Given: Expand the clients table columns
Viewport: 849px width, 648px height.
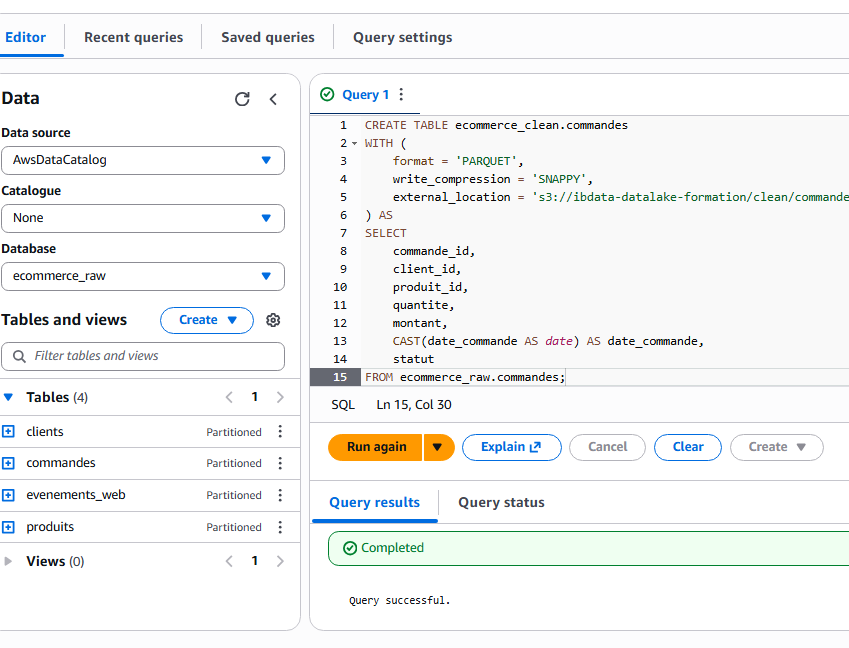Looking at the screenshot, I should click(8, 431).
